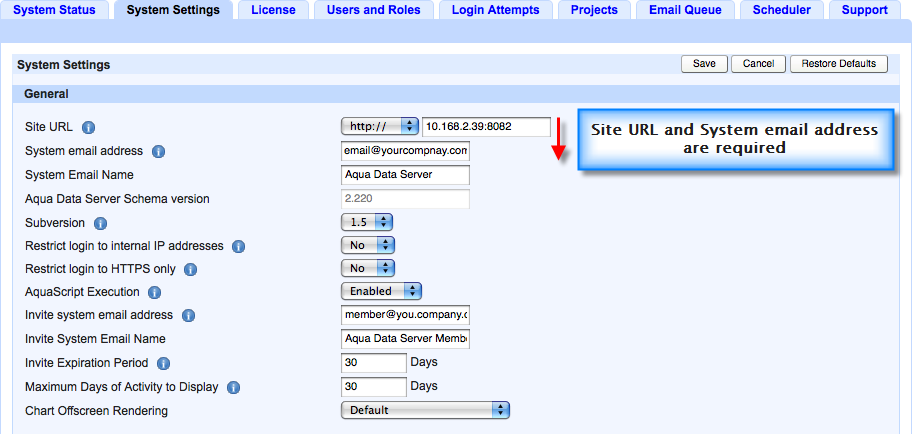Screen dimensions: 912x434
Task: Click Restore Defaults button
Action: (839, 64)
